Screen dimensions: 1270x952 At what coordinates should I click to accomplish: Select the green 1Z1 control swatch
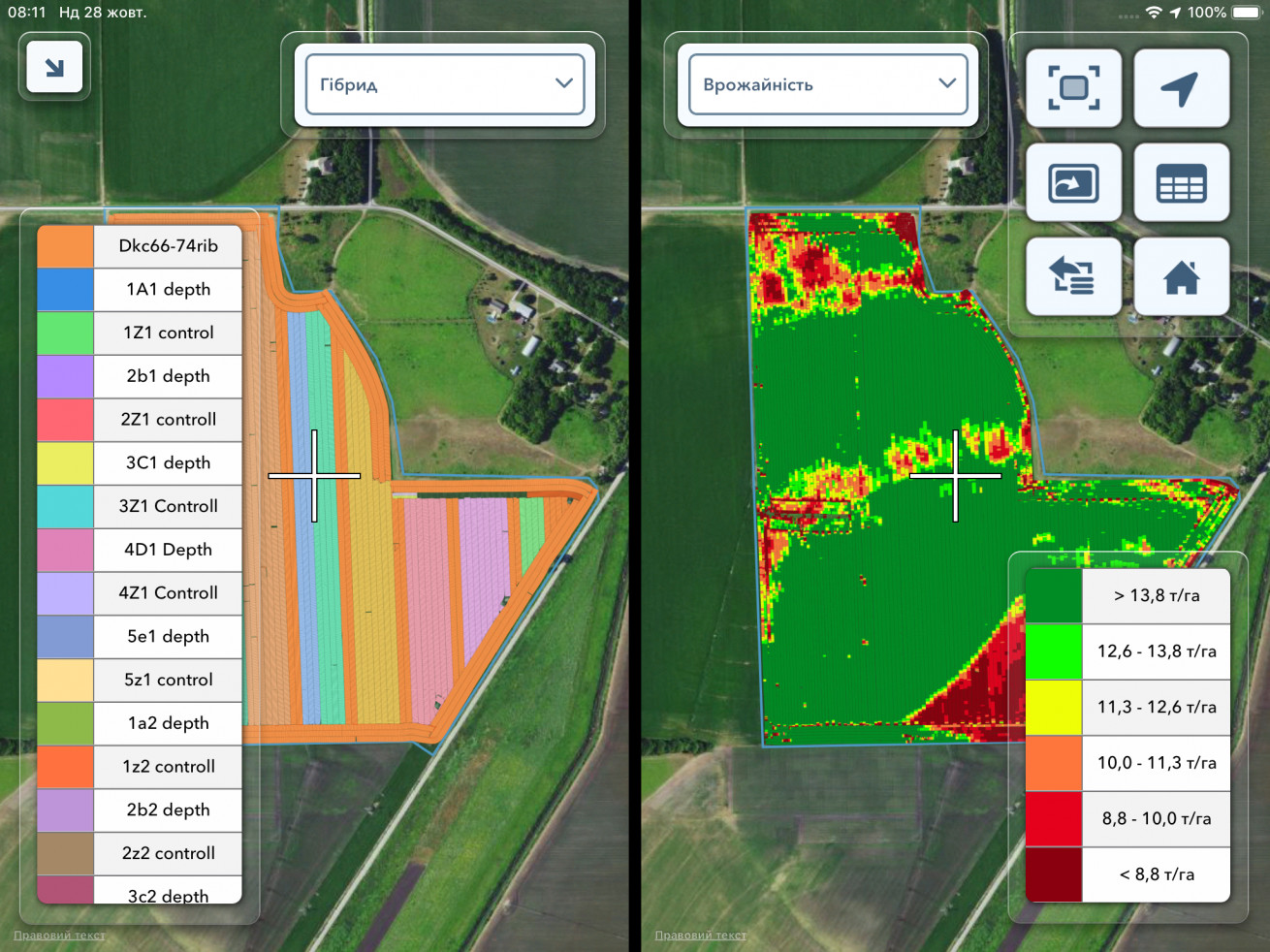pyautogui.click(x=65, y=333)
